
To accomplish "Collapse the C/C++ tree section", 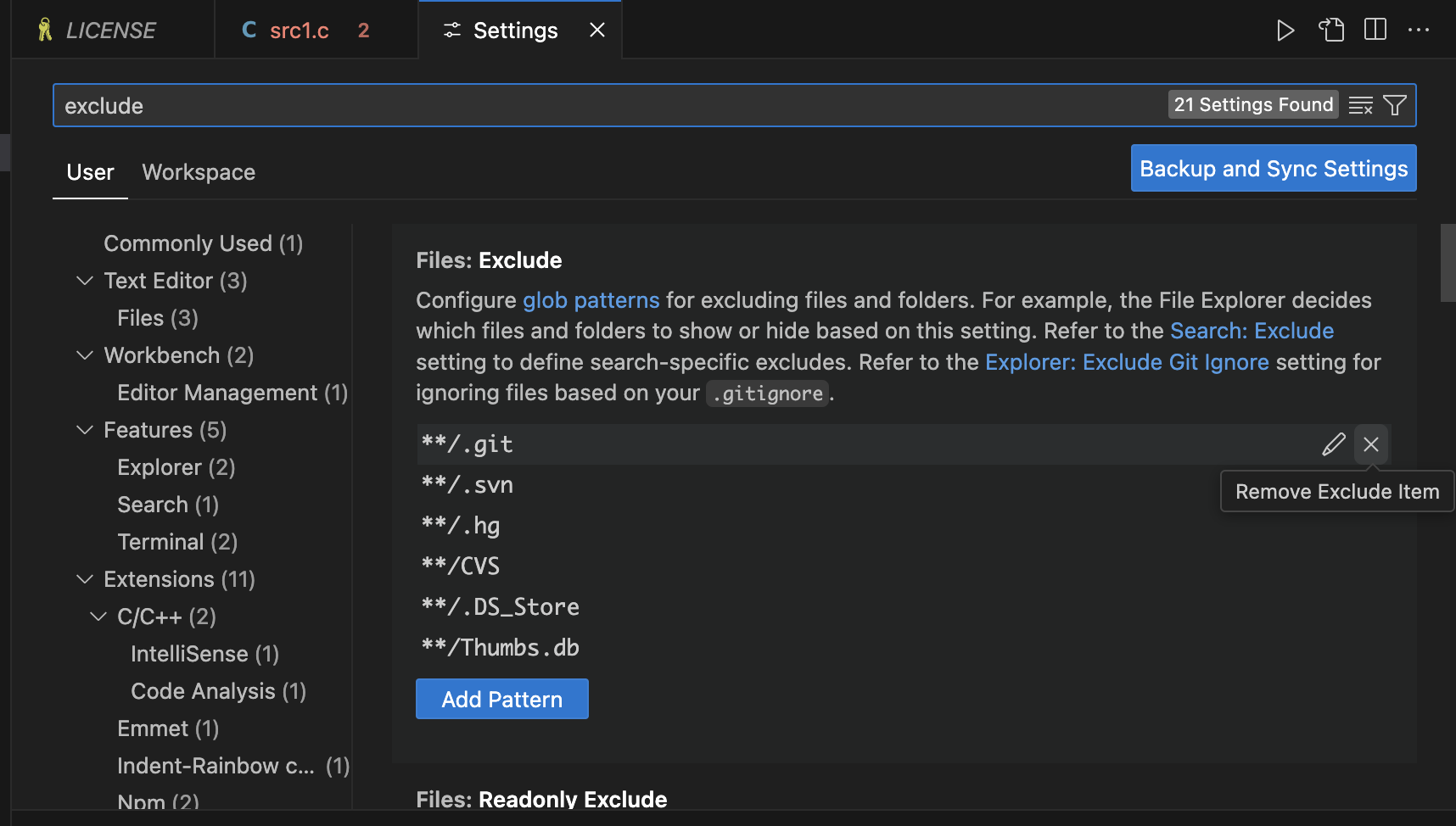I will click(x=98, y=617).
